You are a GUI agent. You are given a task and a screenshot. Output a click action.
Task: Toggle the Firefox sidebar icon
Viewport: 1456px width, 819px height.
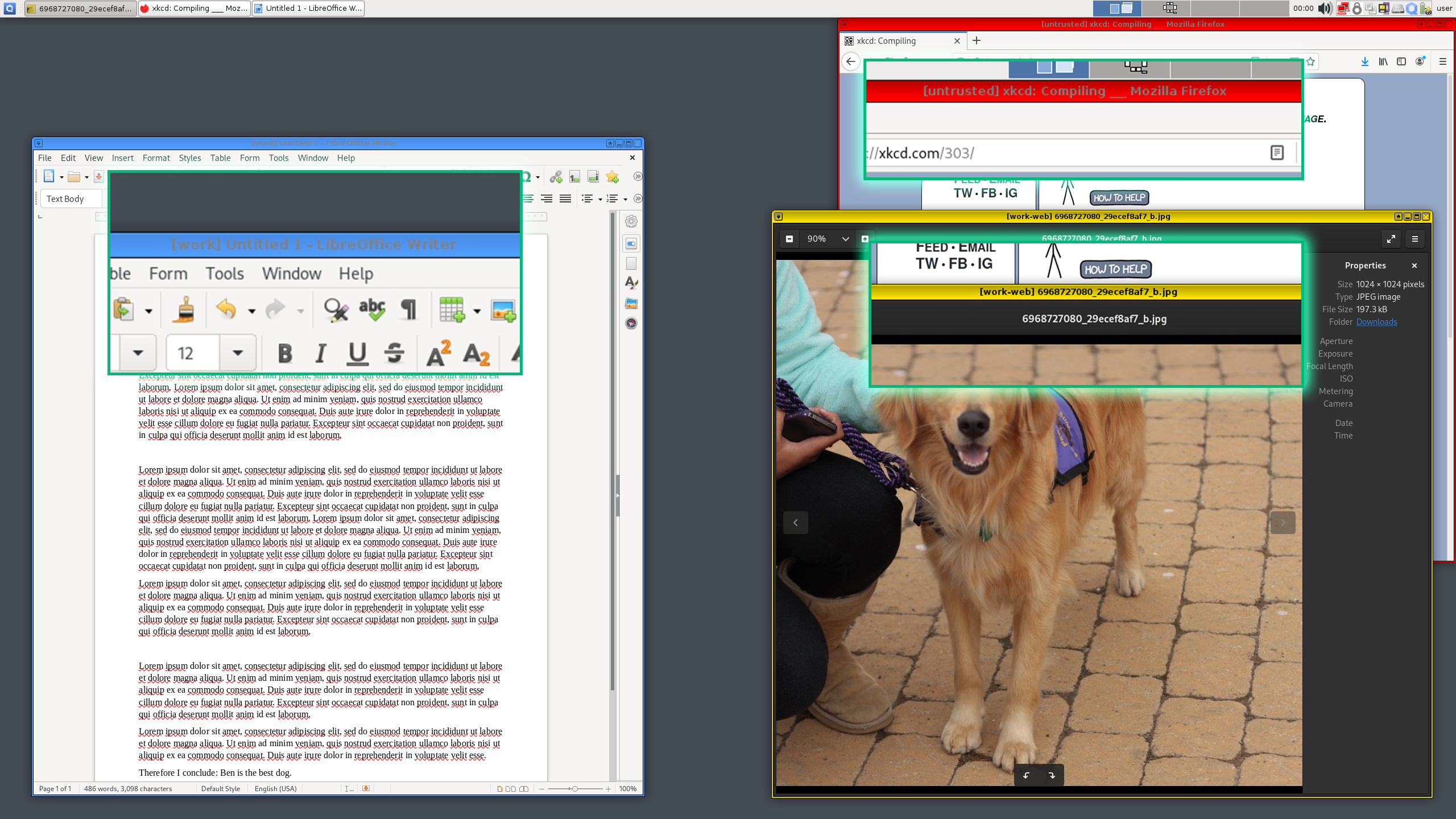point(1401,61)
